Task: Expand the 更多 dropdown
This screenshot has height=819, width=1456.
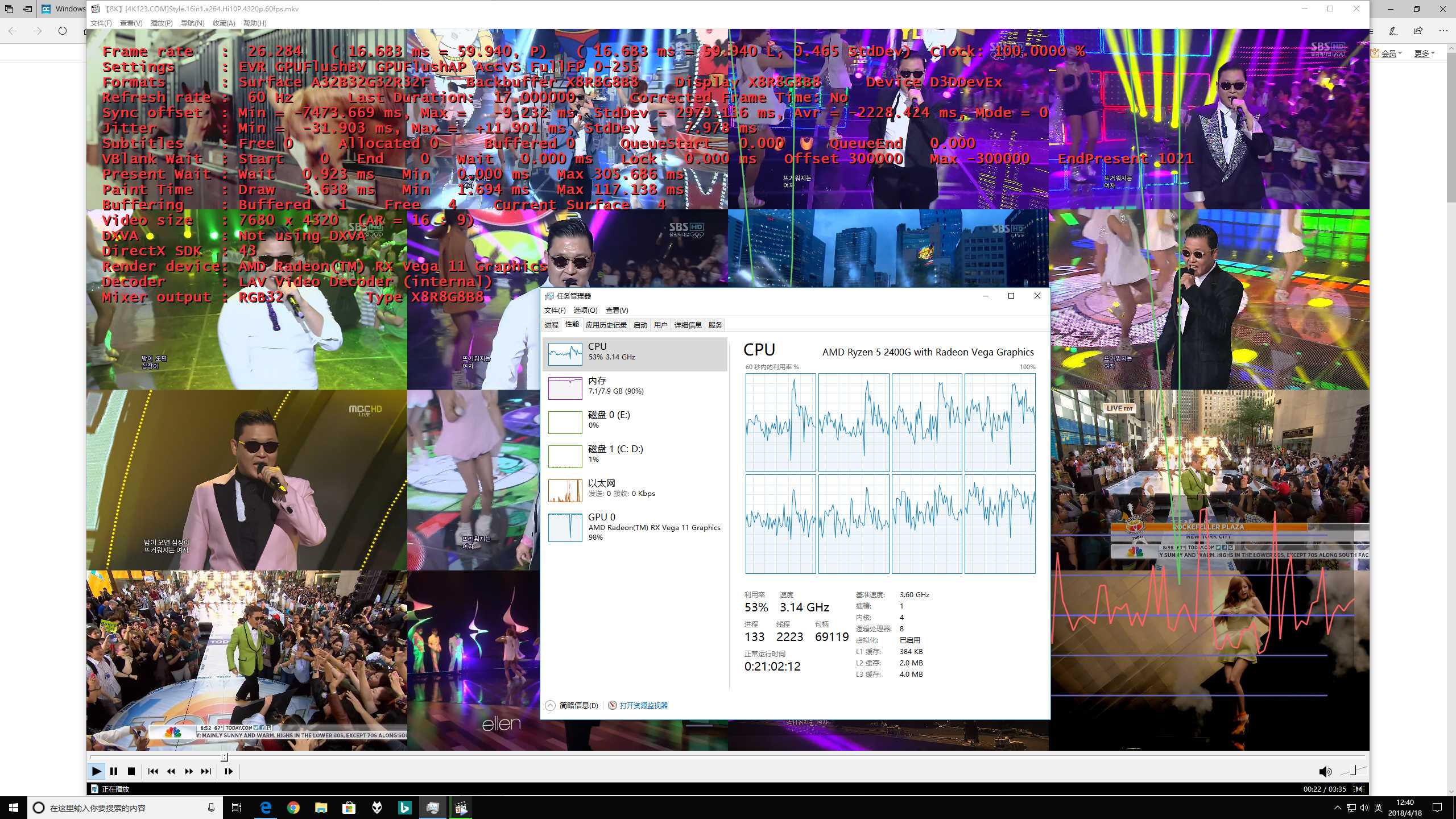Action: click(1424, 53)
